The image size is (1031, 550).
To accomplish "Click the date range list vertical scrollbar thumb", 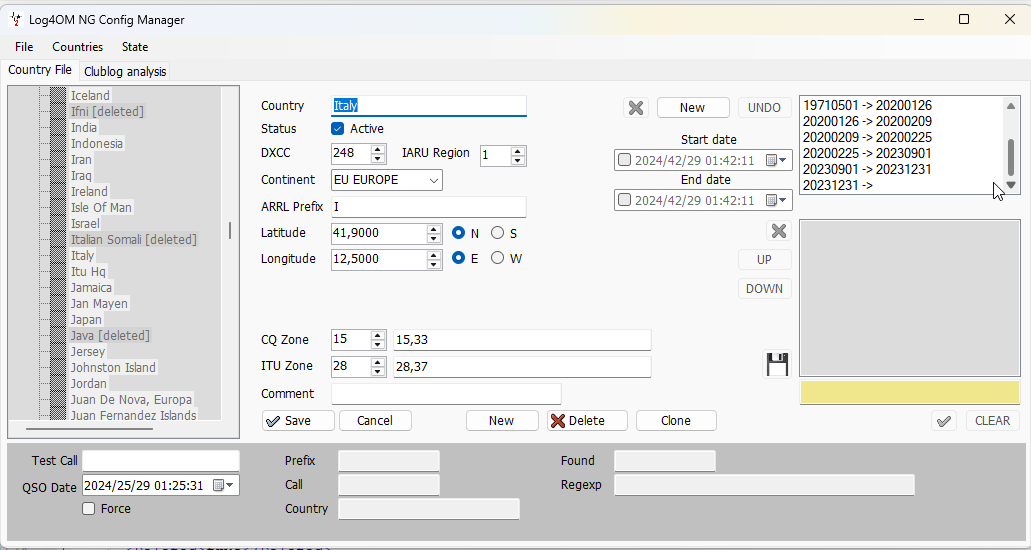I will click(1011, 157).
